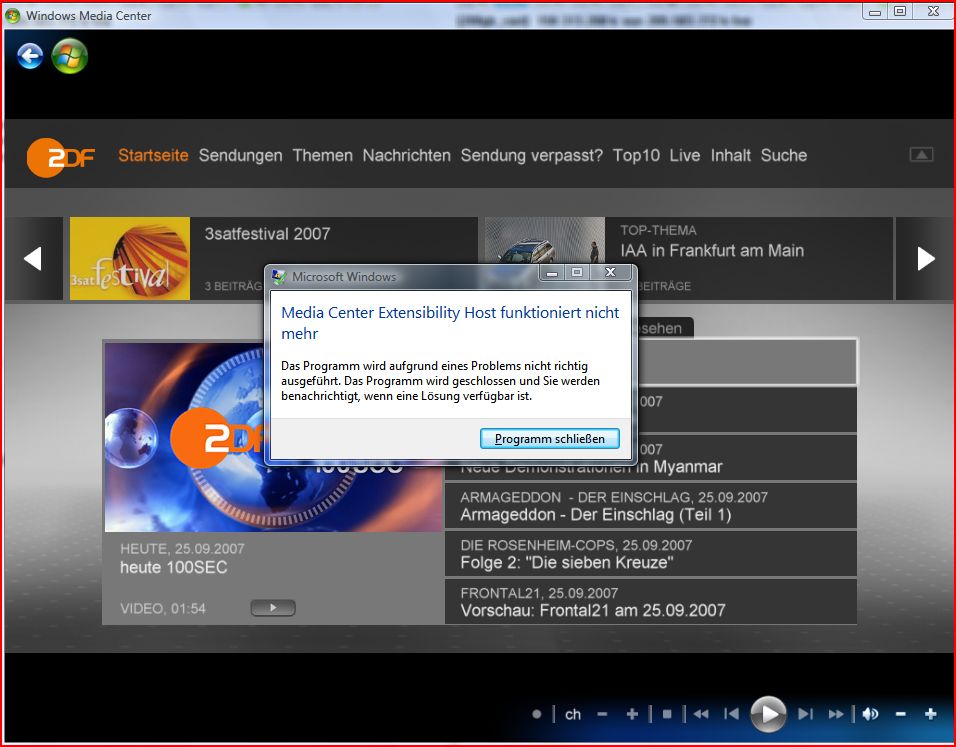Click the fast forward button
Screen dimensions: 956x747
click(836, 714)
